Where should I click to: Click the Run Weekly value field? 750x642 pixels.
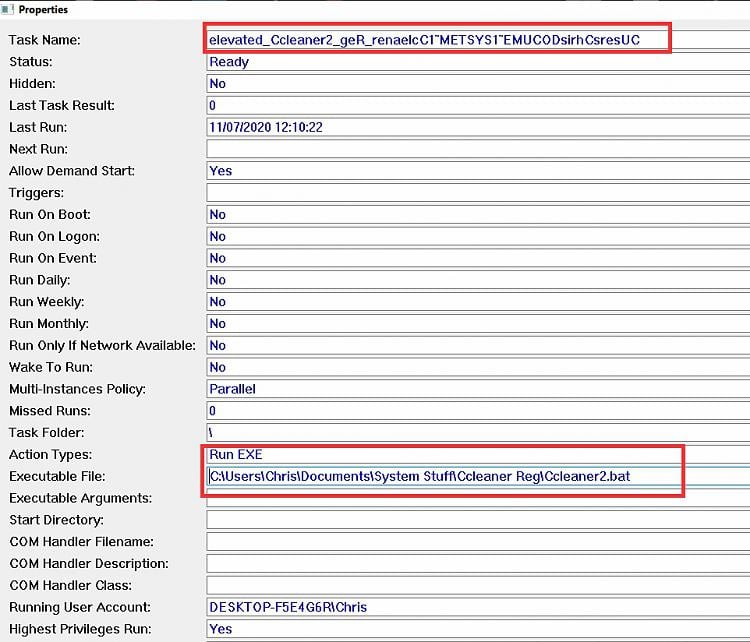(x=478, y=302)
